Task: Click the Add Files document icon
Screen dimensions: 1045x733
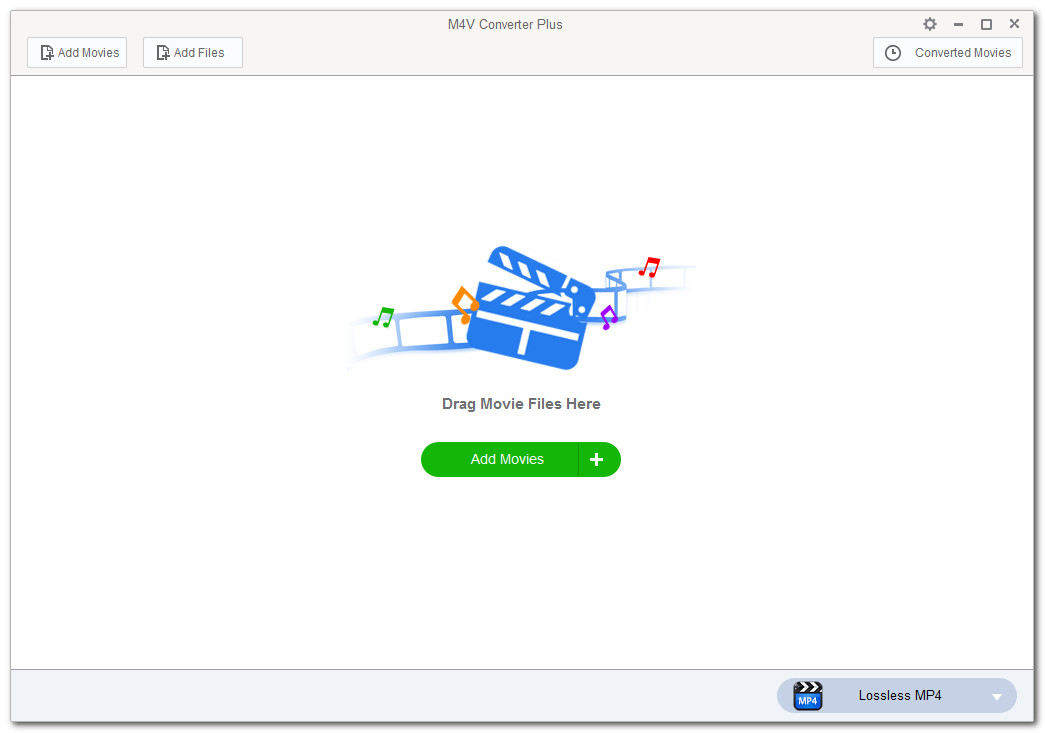Action: tap(162, 52)
